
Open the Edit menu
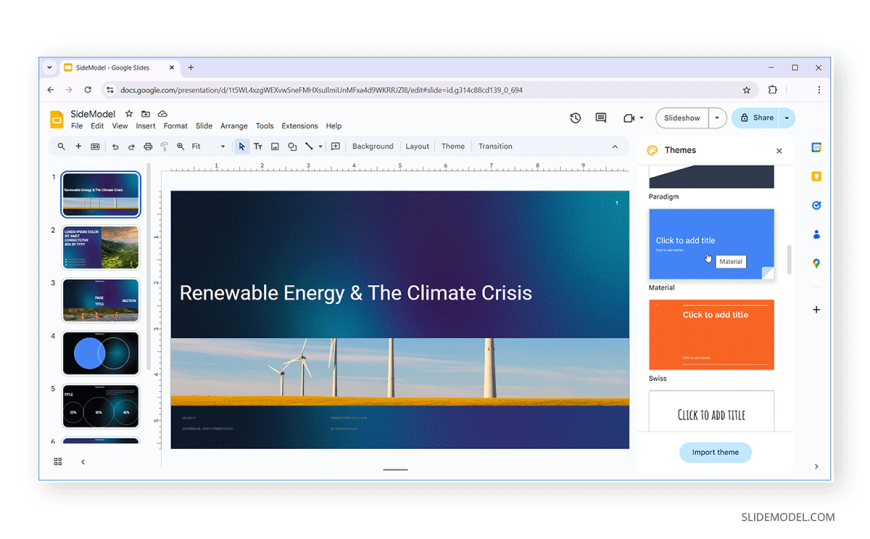pyautogui.click(x=97, y=126)
